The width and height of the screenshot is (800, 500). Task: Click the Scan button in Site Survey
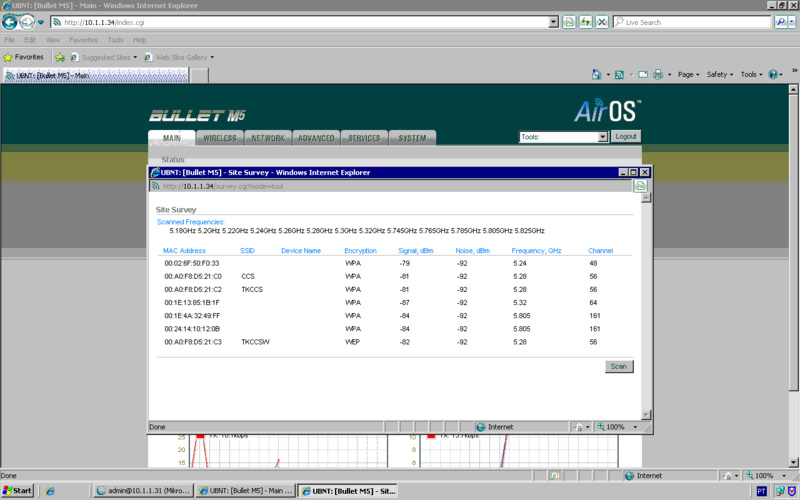click(x=619, y=366)
